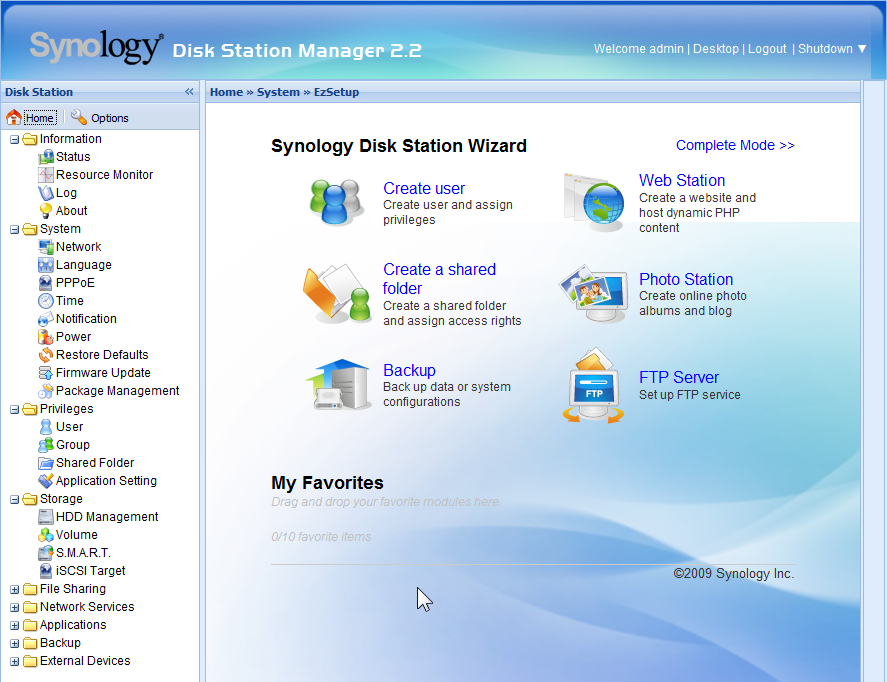Select the PPPoE icon

pyautogui.click(x=46, y=283)
